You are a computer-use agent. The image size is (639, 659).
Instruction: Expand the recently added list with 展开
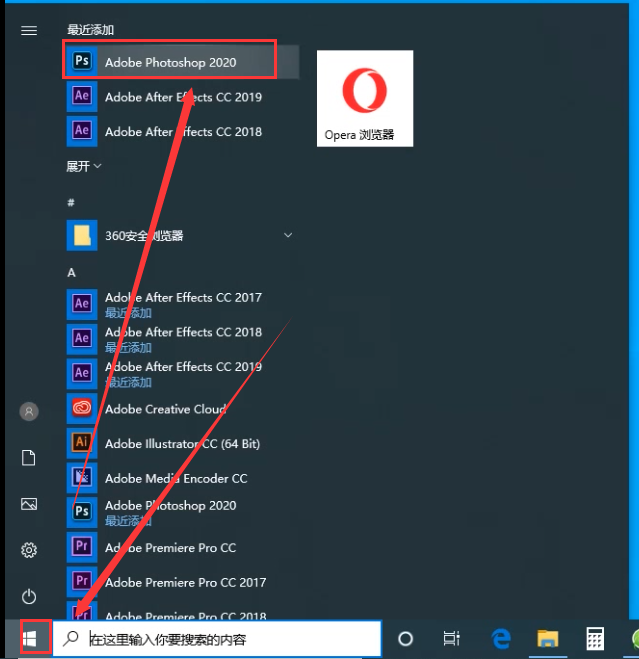click(x=84, y=166)
